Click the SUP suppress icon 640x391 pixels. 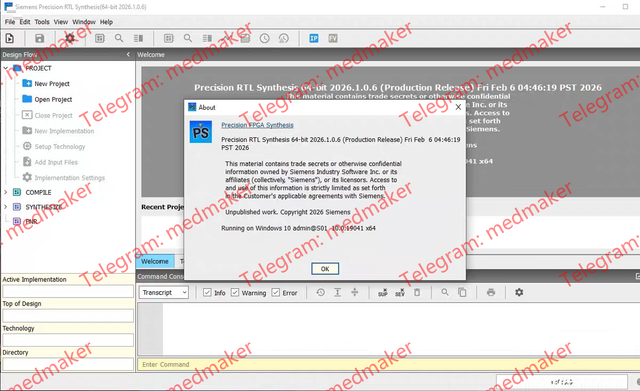point(382,292)
